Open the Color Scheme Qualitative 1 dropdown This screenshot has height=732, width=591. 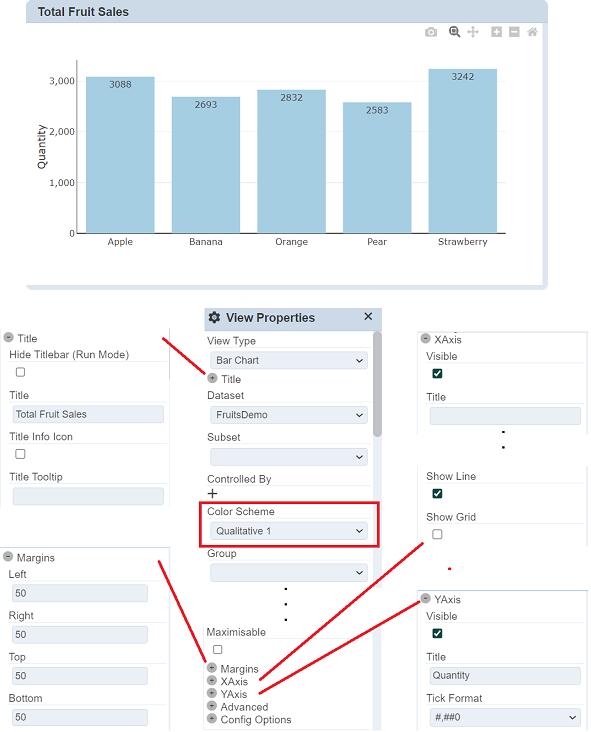[288, 531]
